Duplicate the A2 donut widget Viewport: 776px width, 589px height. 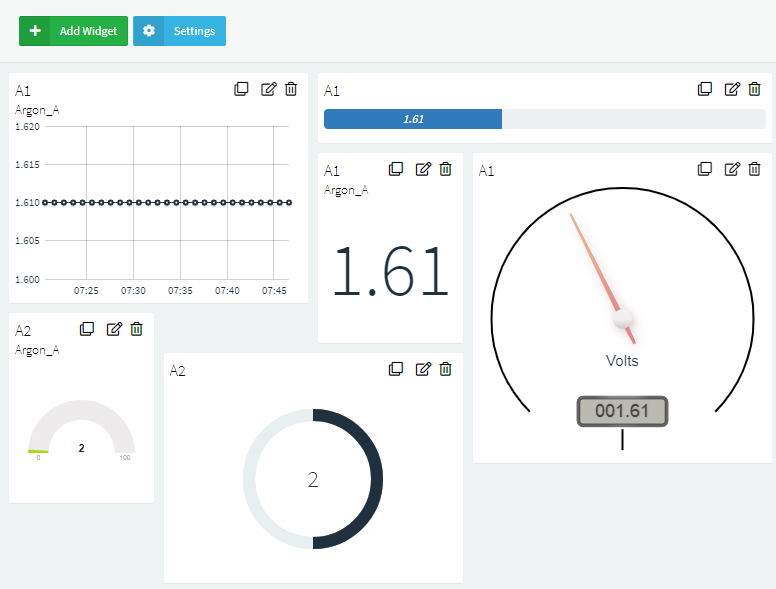click(396, 369)
